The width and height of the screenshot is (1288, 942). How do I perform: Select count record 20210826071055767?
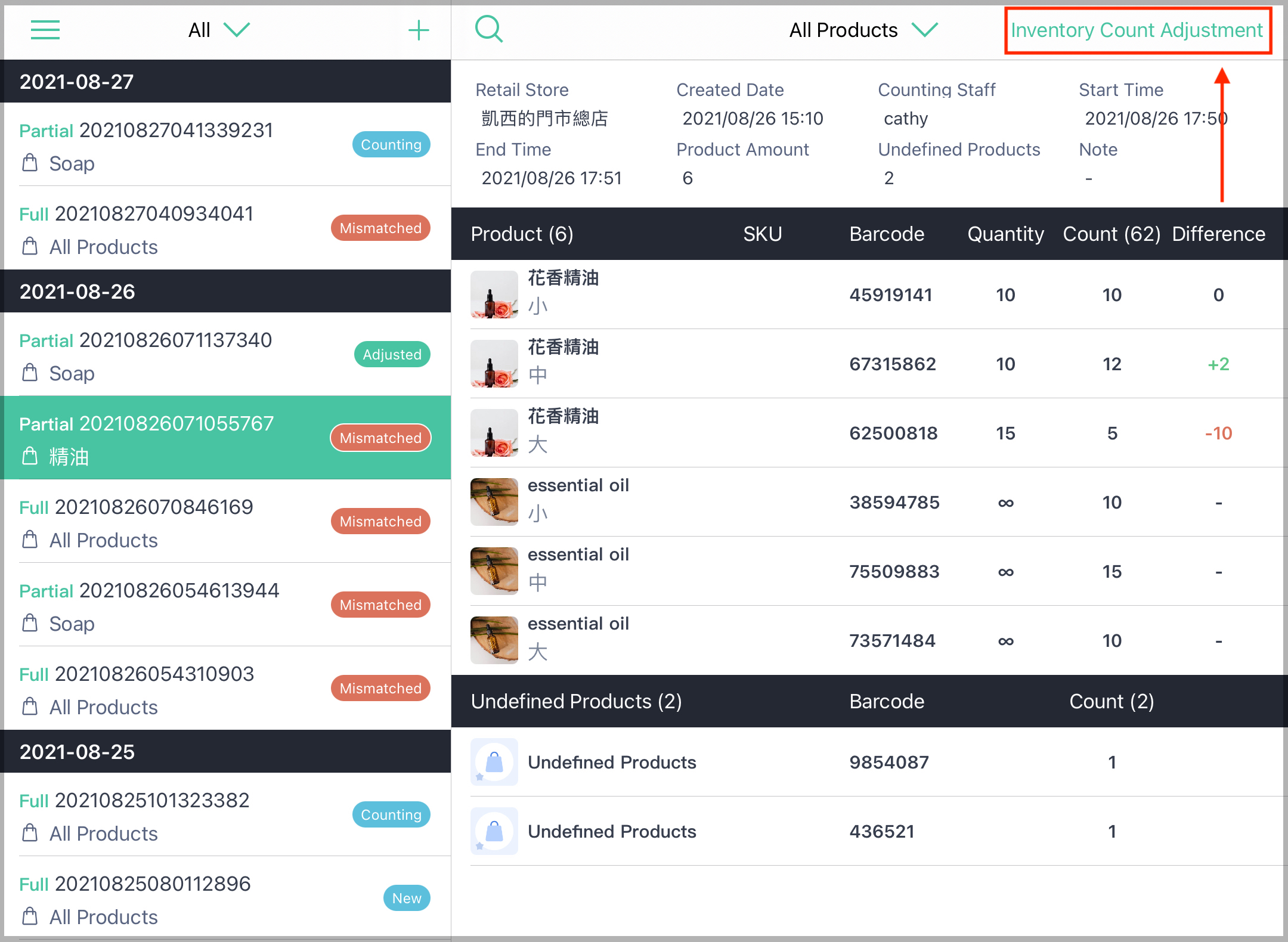tap(225, 438)
